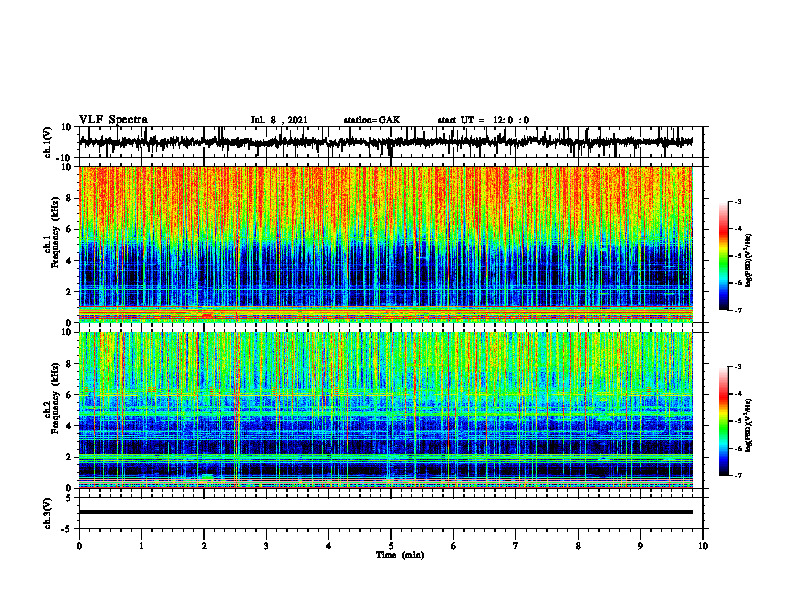The height and width of the screenshot is (612, 792).
Task: Click the "-7" label on the ch.2 colorbar
Action: 737,475
